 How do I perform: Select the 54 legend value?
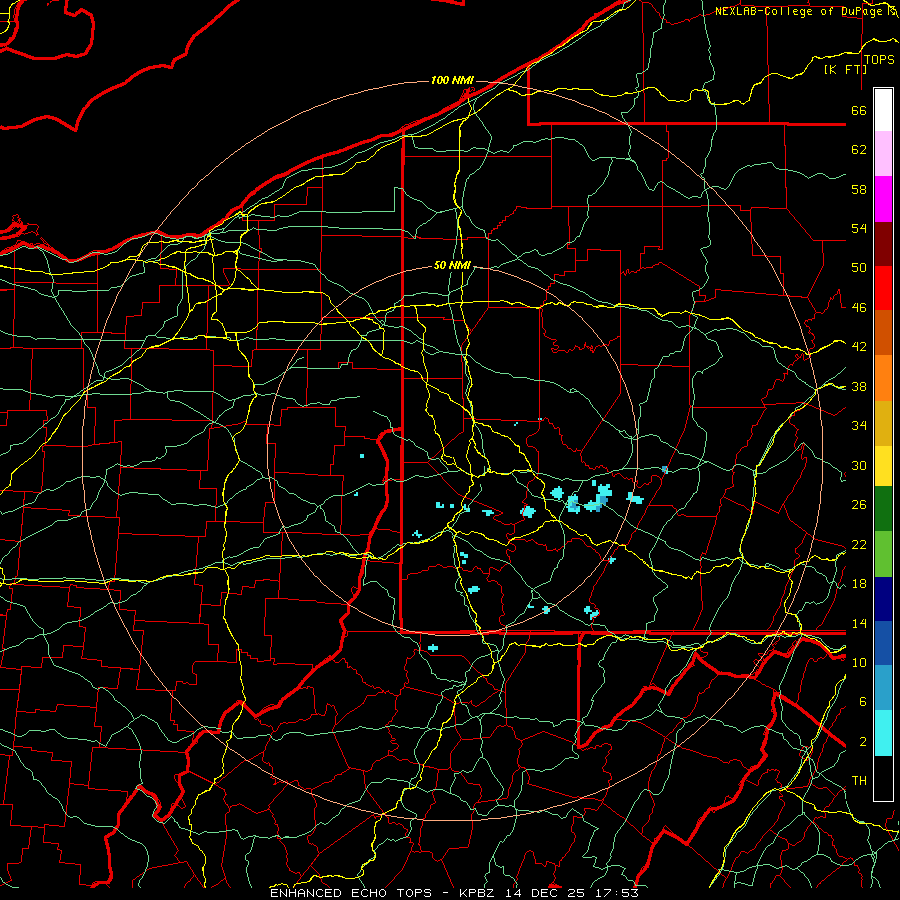859,228
